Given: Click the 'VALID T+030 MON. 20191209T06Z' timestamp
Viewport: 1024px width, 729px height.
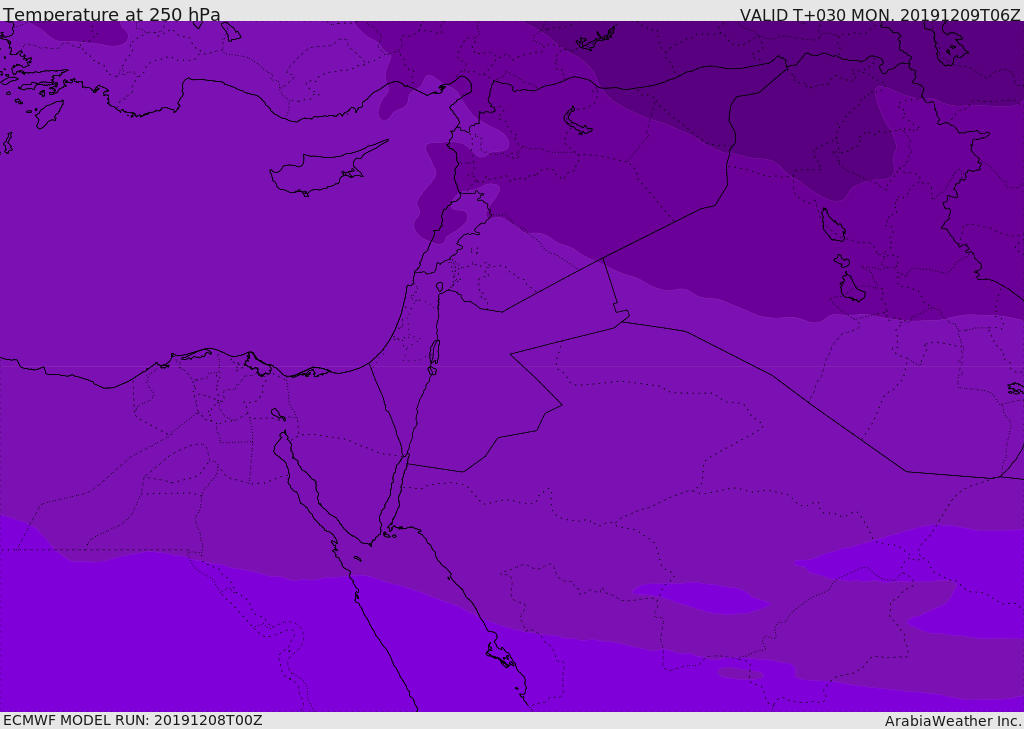Looking at the screenshot, I should [880, 15].
